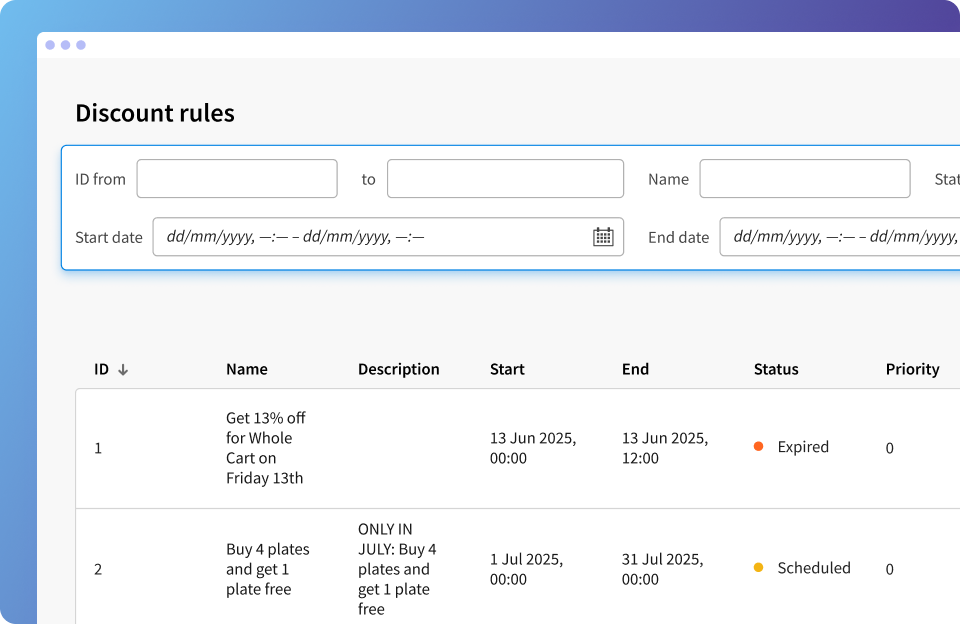Viewport: 960px width, 624px height.
Task: Click the 'Start date' filter label
Action: pos(109,237)
